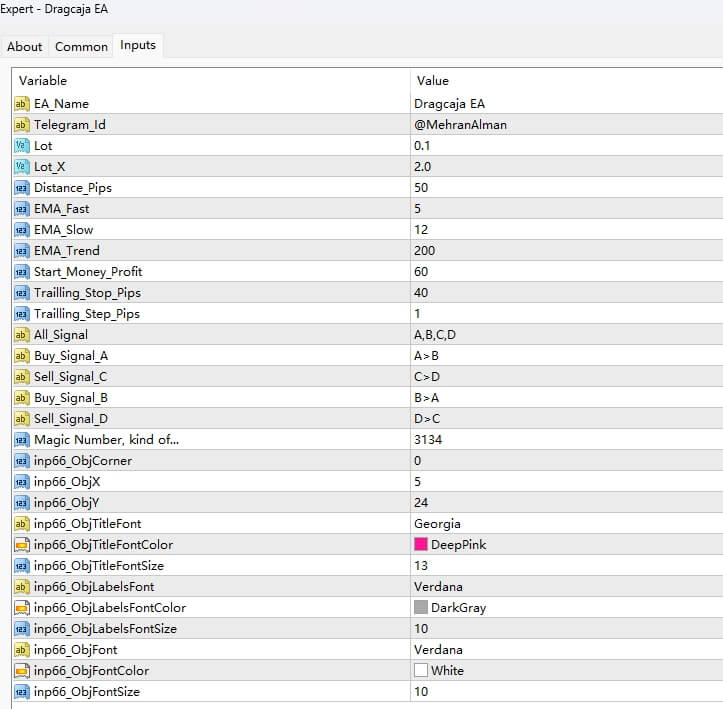Click the Start_Money_Profit value 60
This screenshot has width=723, height=709.
point(421,272)
